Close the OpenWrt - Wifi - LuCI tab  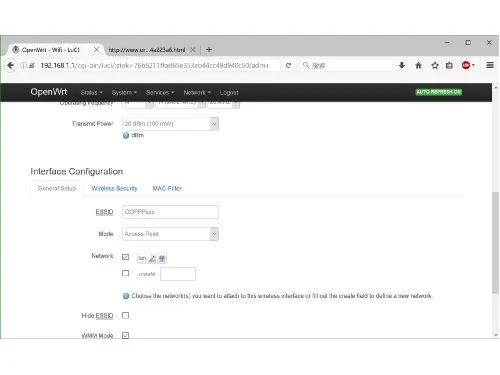tap(96, 50)
